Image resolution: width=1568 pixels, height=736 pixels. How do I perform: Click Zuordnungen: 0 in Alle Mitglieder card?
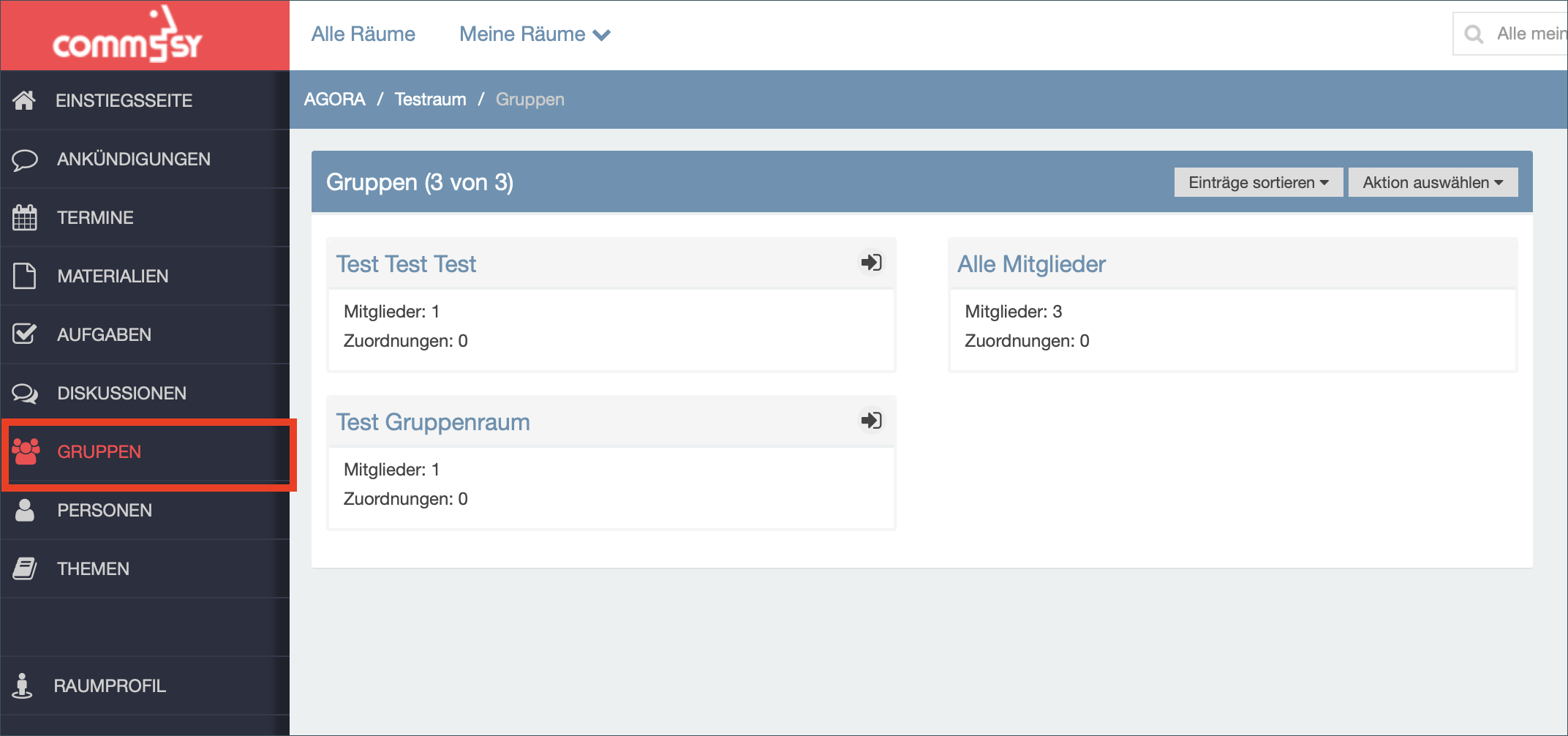tap(1027, 341)
